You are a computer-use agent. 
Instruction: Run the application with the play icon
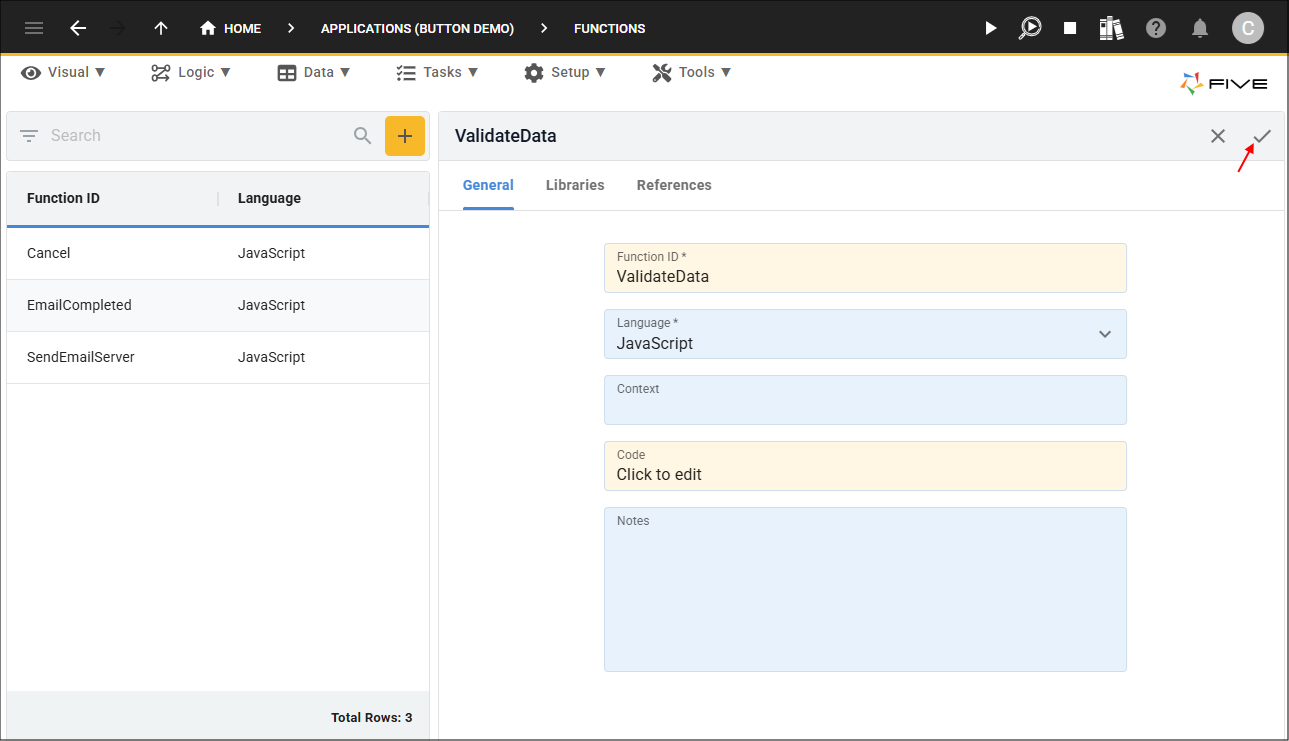pyautogui.click(x=990, y=28)
